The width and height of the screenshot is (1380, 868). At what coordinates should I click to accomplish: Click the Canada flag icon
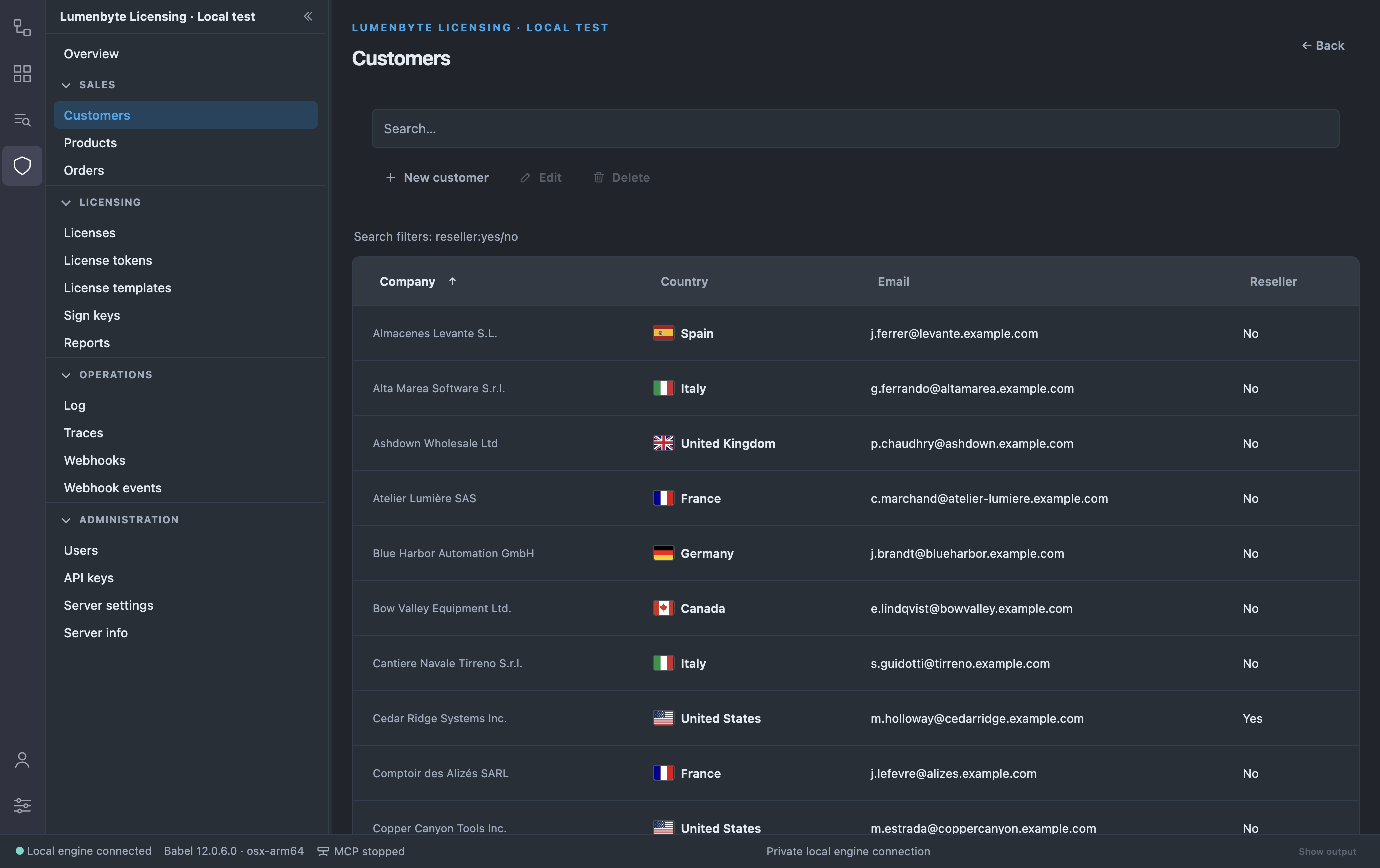pyautogui.click(x=663, y=608)
